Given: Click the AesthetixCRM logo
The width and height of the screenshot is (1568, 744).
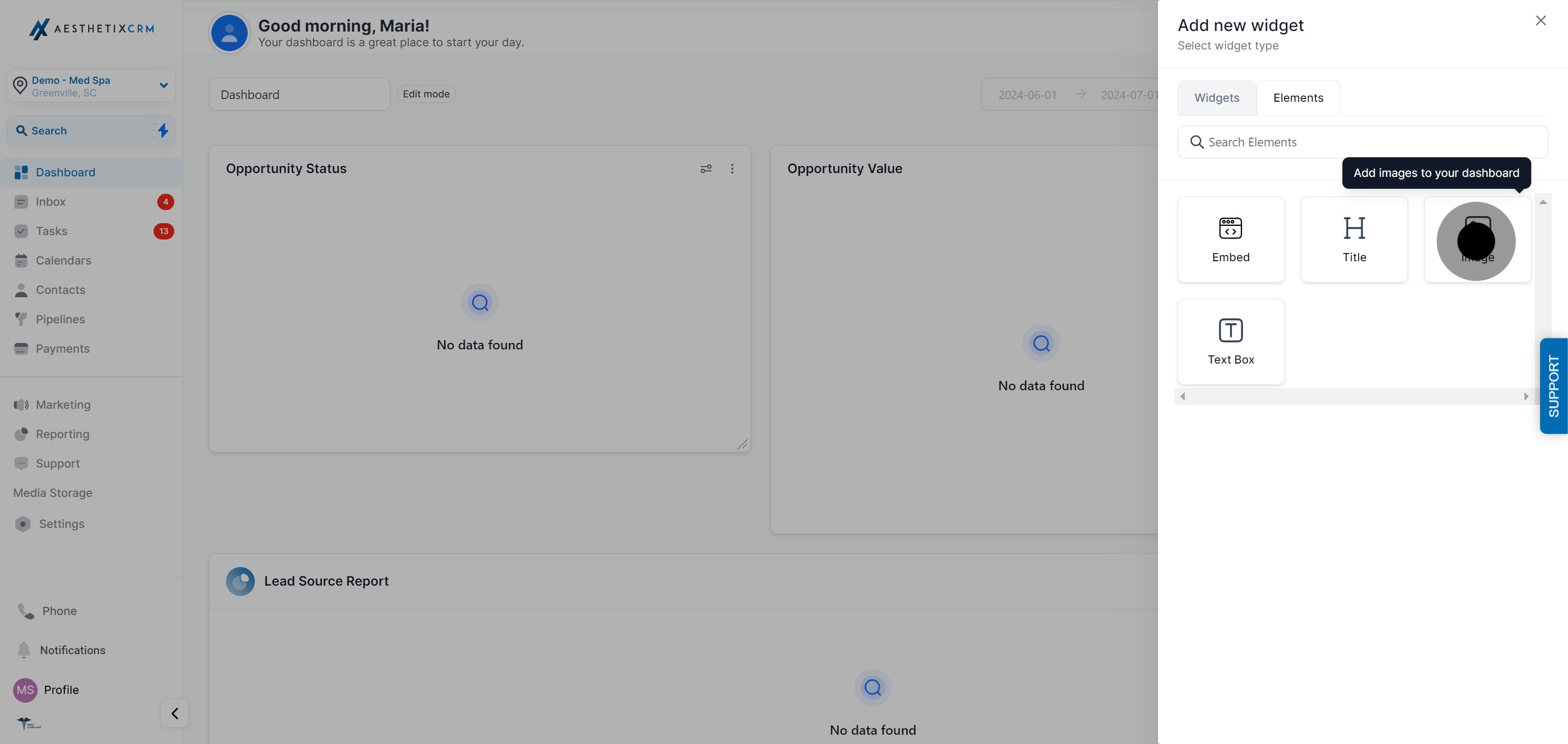Looking at the screenshot, I should 91,29.
